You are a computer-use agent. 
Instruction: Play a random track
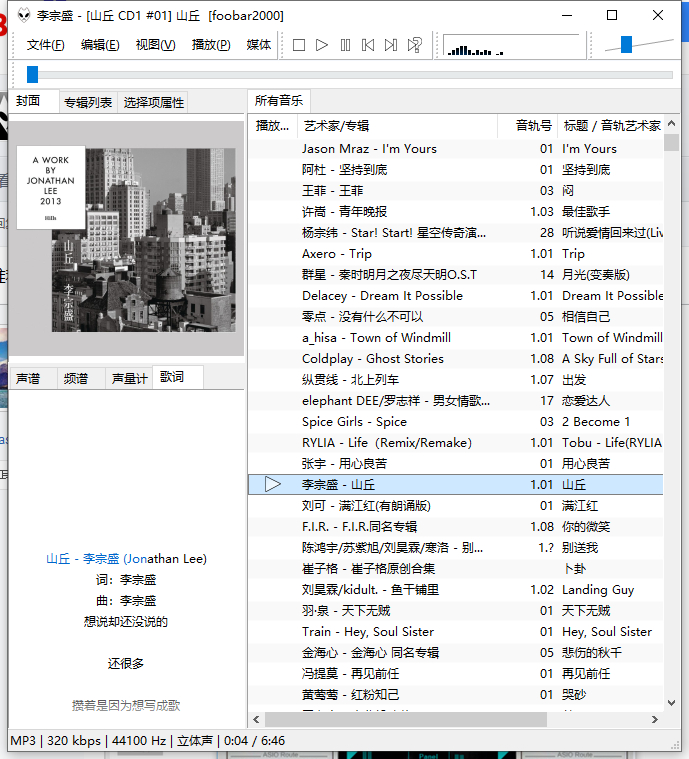click(x=414, y=46)
